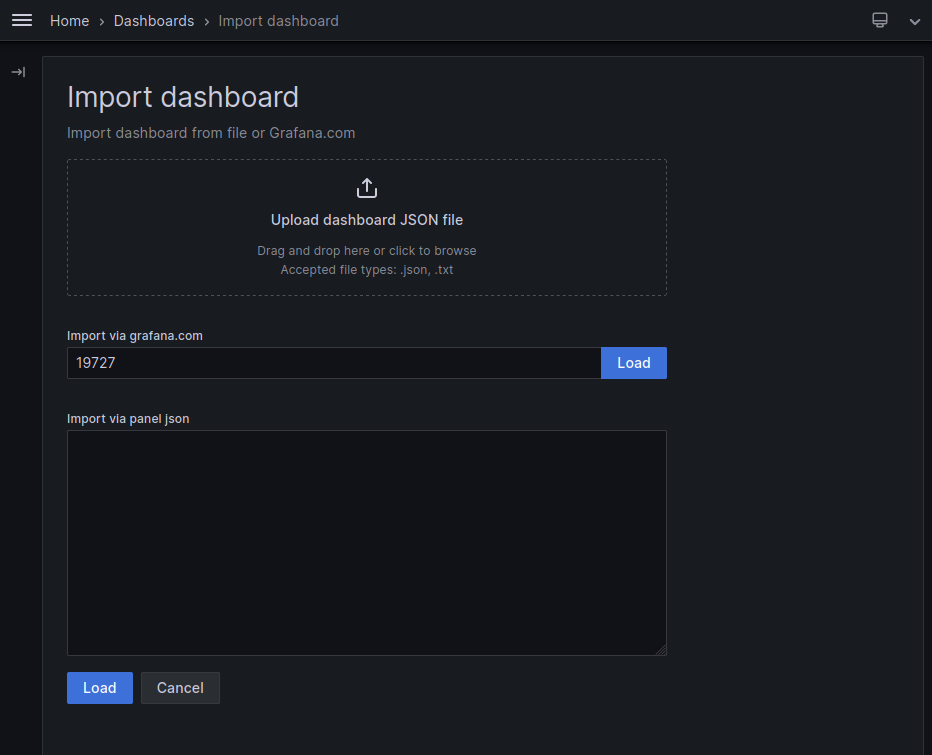The image size is (932, 755).
Task: Select the Import dashboard breadcrumb item
Action: click(278, 20)
